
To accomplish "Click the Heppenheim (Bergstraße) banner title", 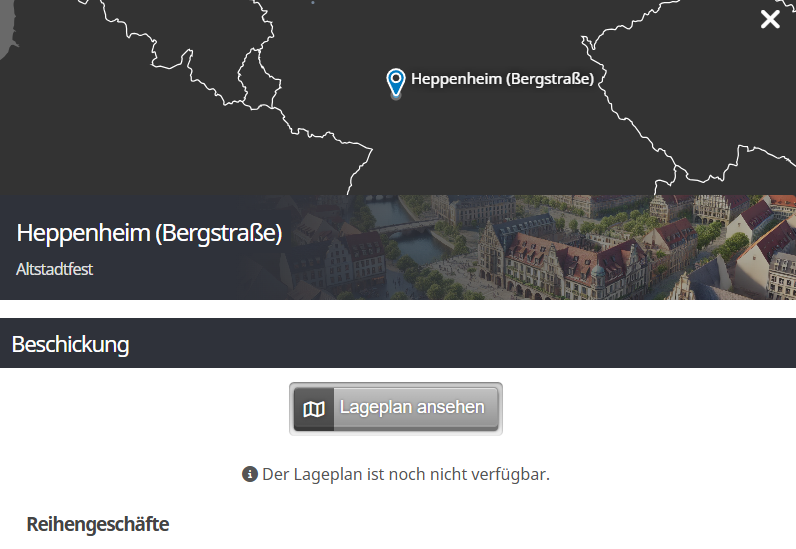I will (x=149, y=234).
